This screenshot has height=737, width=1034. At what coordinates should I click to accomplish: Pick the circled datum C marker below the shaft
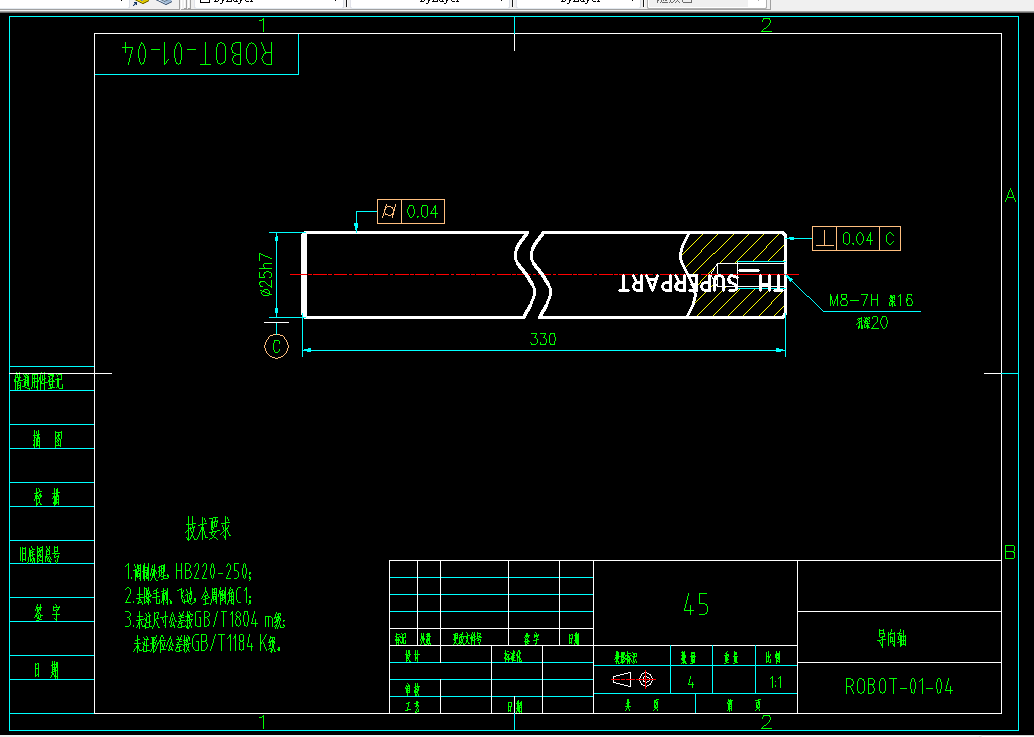tap(276, 346)
